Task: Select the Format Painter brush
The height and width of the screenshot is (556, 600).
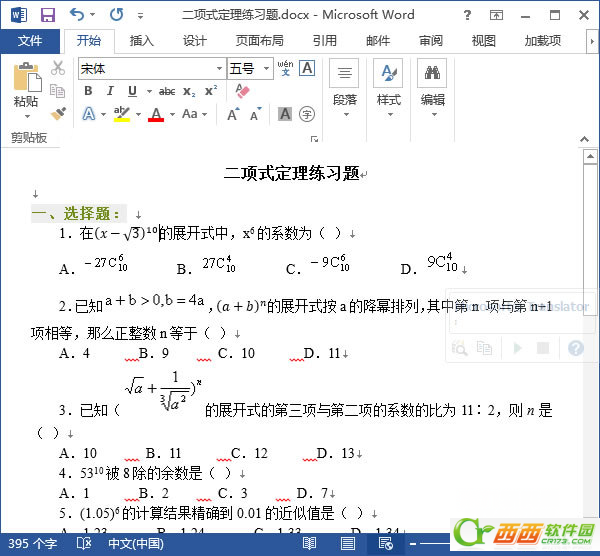Action: pos(58,113)
